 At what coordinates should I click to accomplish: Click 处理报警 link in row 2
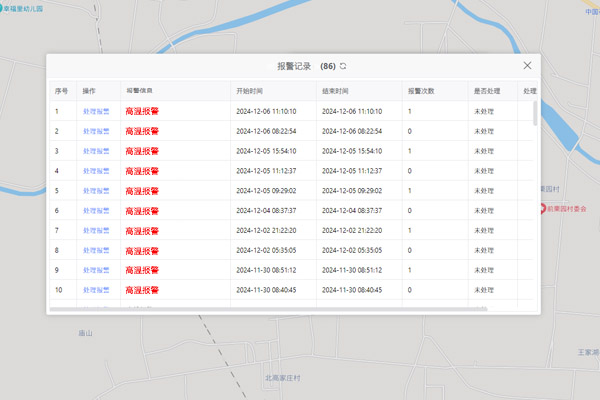click(96, 132)
